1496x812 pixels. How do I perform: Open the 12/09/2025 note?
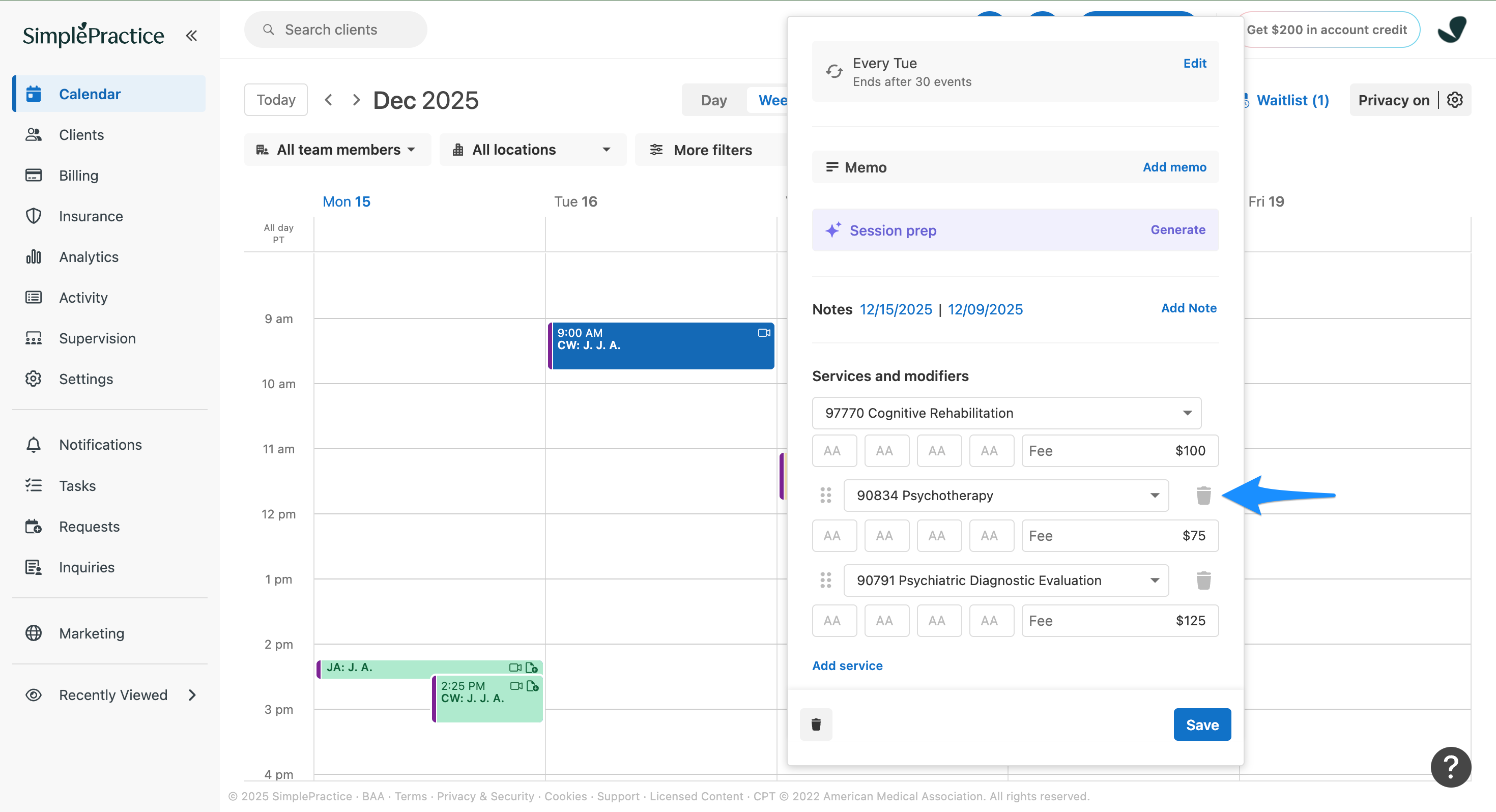985,309
